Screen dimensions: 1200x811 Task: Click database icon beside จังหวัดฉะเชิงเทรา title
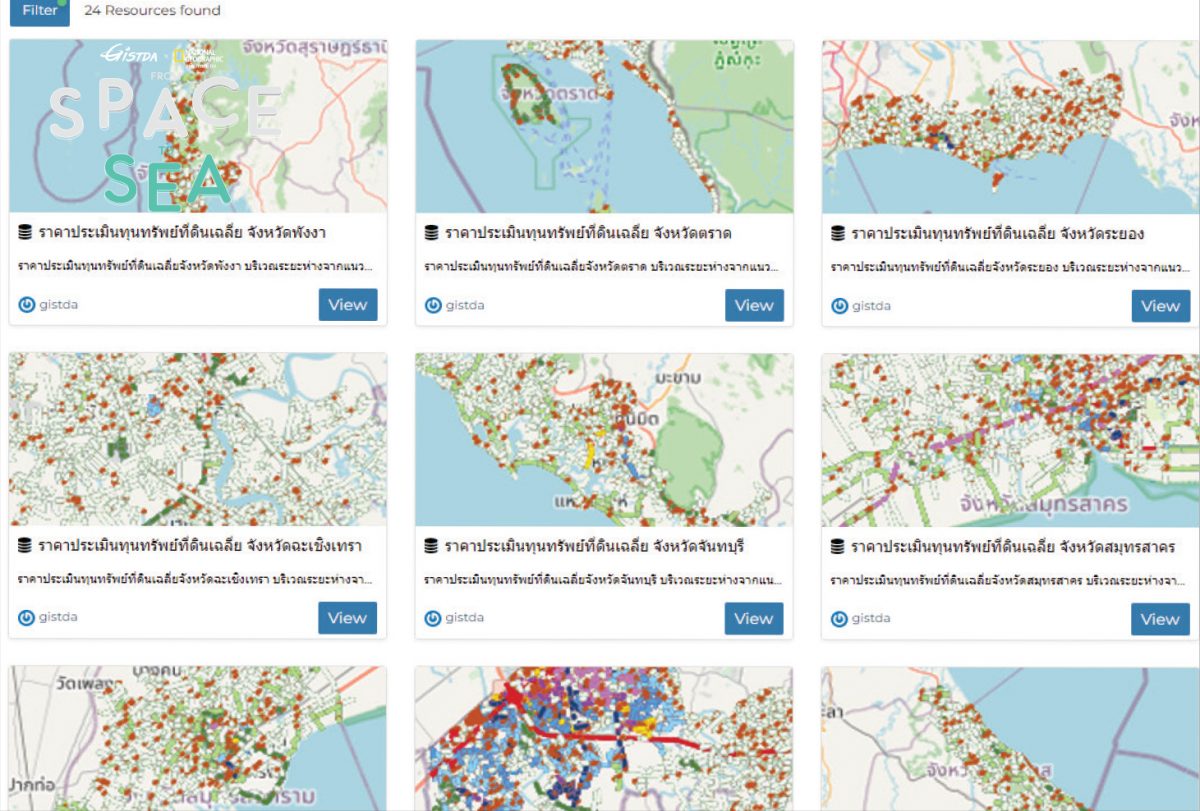(25, 546)
